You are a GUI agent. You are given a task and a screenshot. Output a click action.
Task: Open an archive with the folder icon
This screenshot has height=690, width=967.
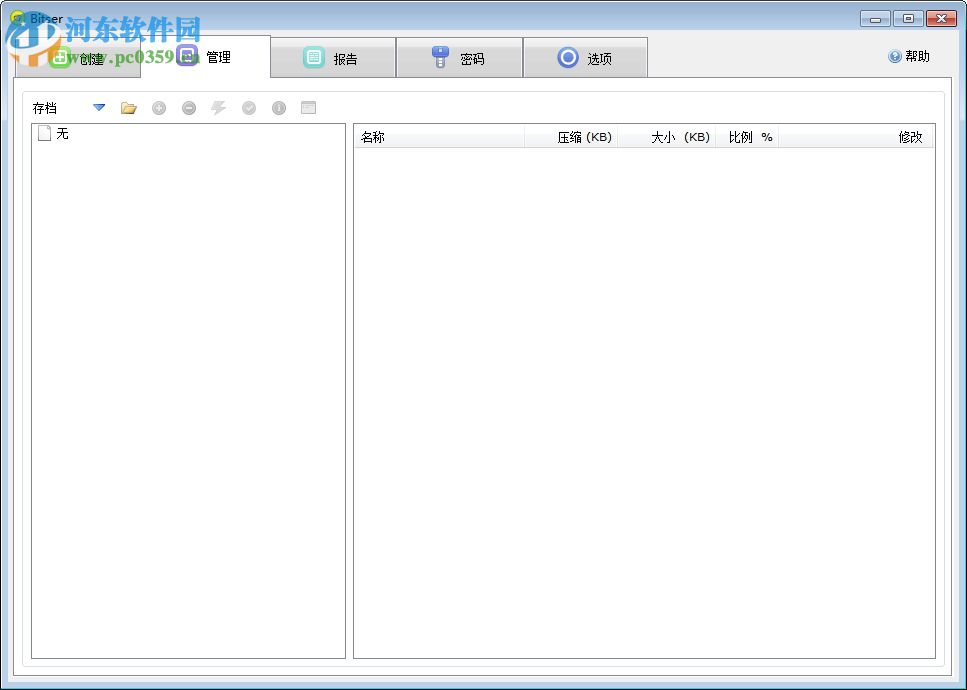[x=128, y=108]
